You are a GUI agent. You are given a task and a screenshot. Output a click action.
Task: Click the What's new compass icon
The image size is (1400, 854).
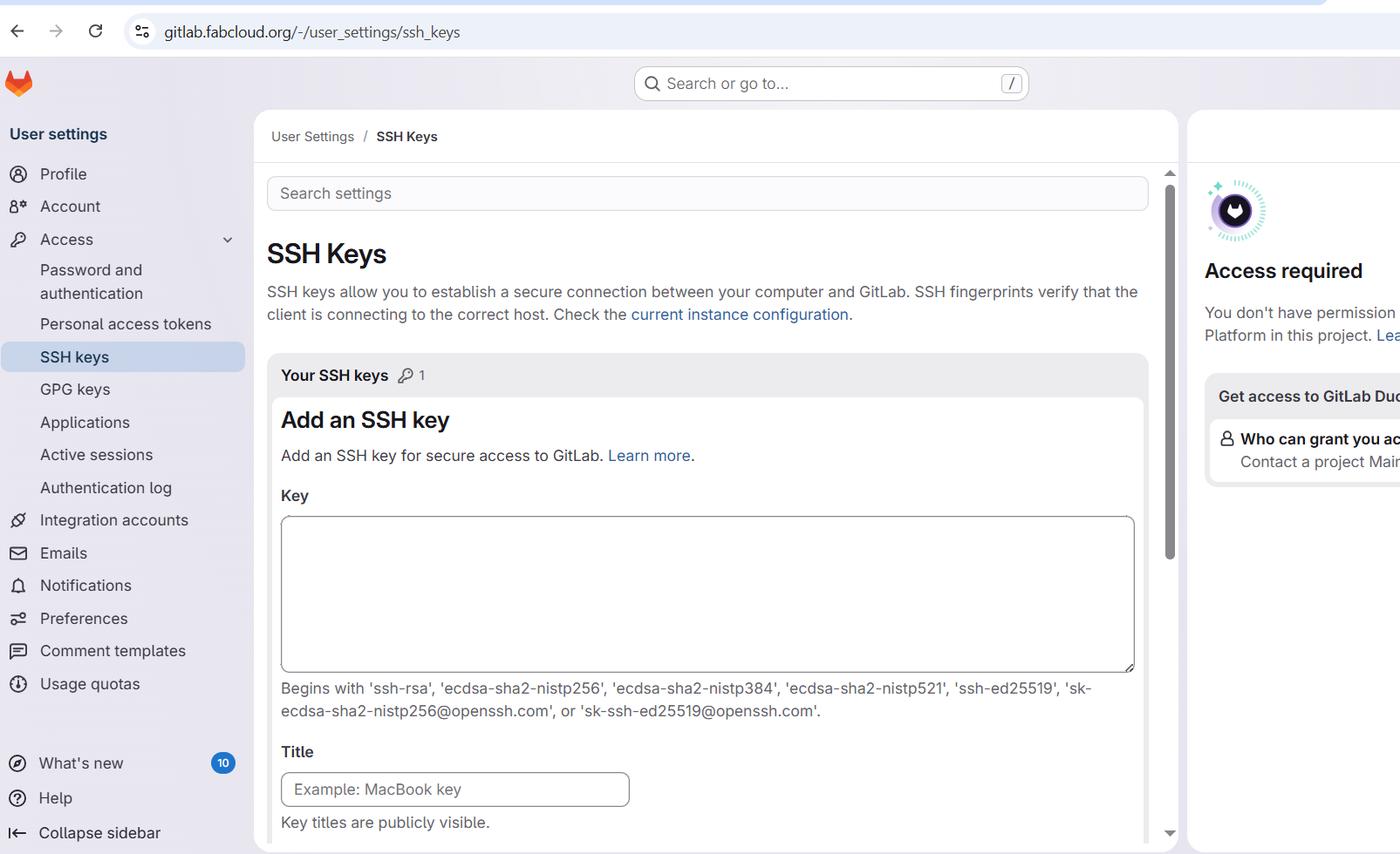[x=17, y=763]
